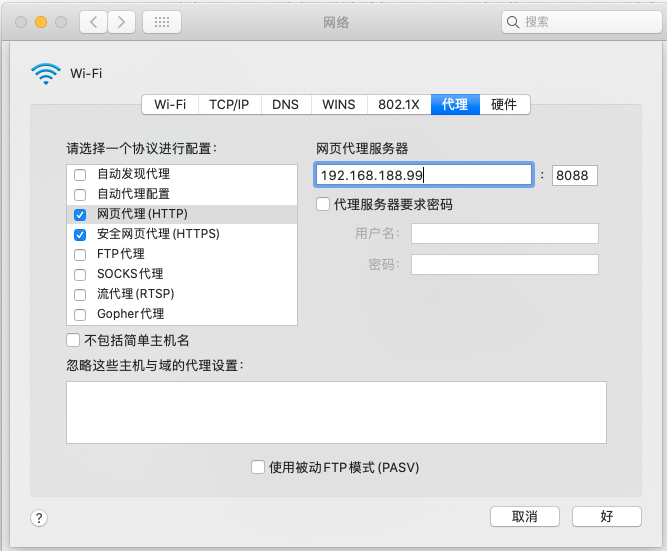
Task: Enable 代理服务器要求密码 checkbox
Action: pos(323,204)
